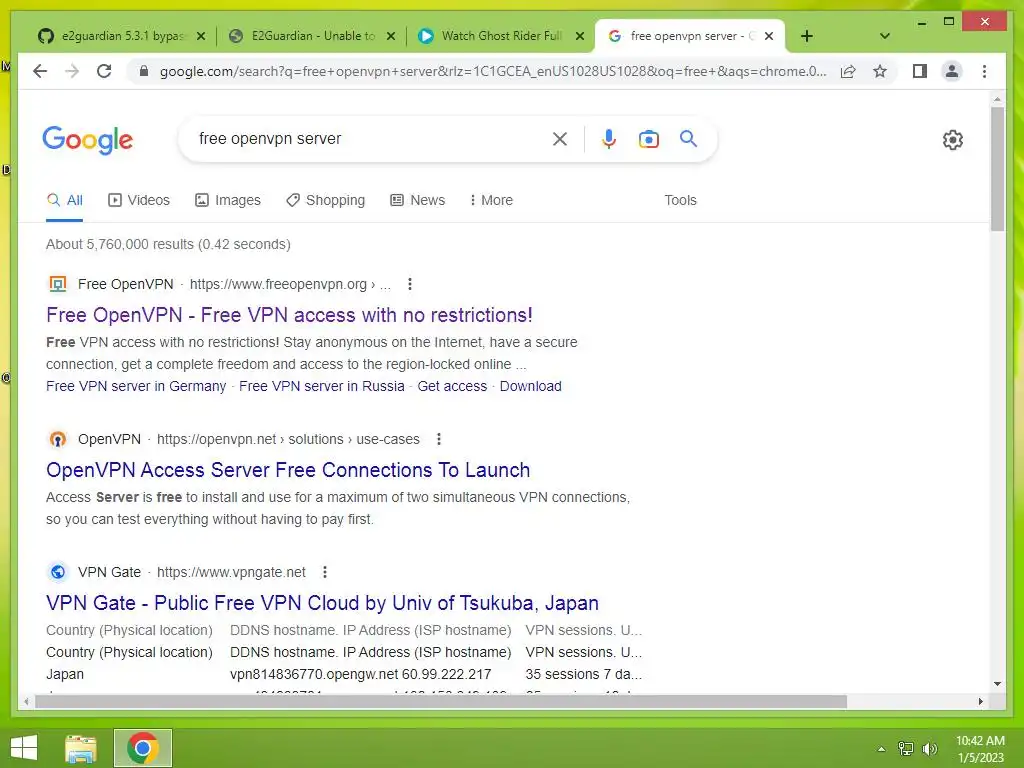Open the taskbar clock and date
The image size is (1024, 768).
[x=980, y=749]
